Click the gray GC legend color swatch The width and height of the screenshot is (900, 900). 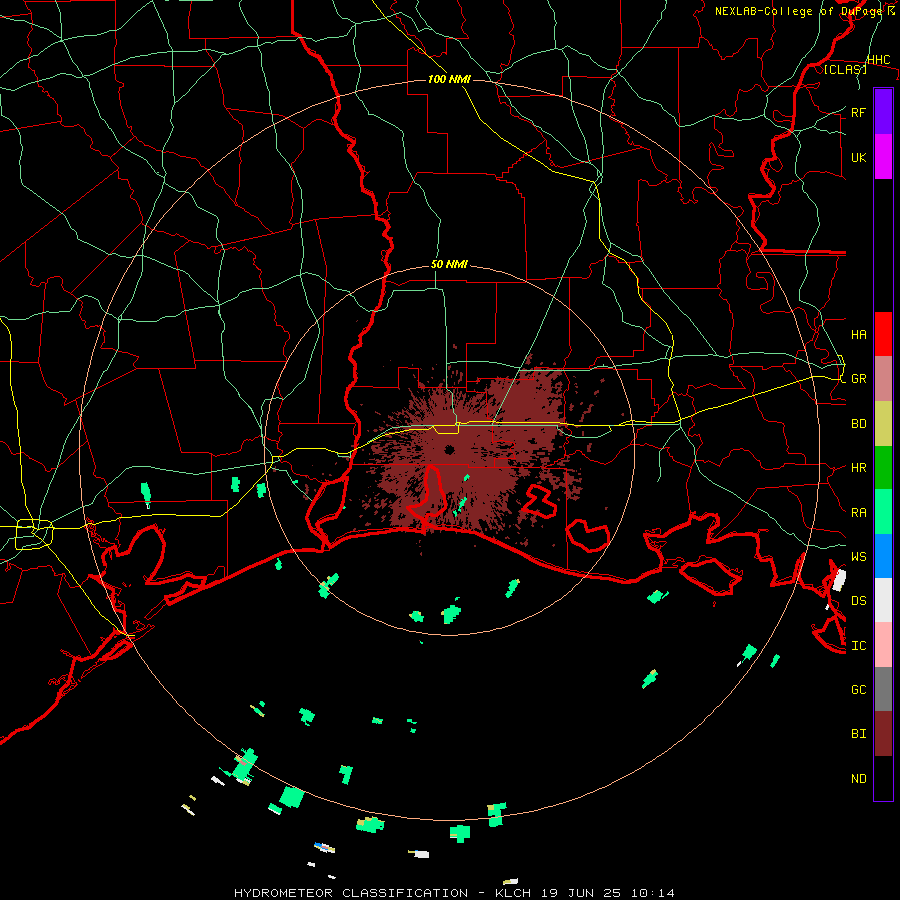coord(883,689)
